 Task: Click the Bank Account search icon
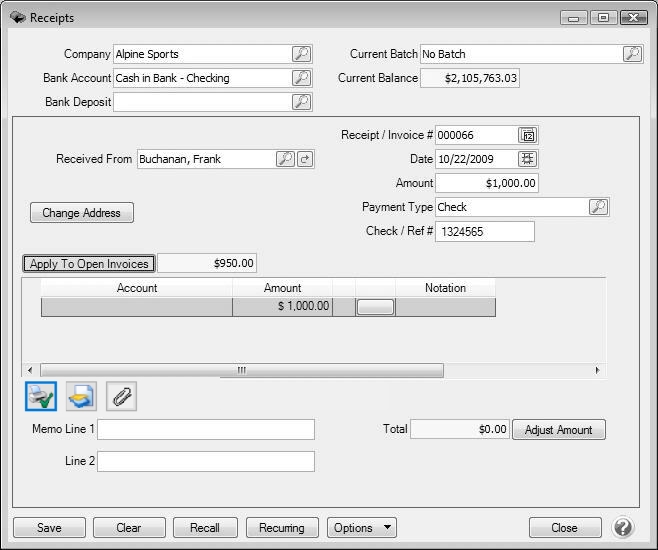tap(301, 78)
